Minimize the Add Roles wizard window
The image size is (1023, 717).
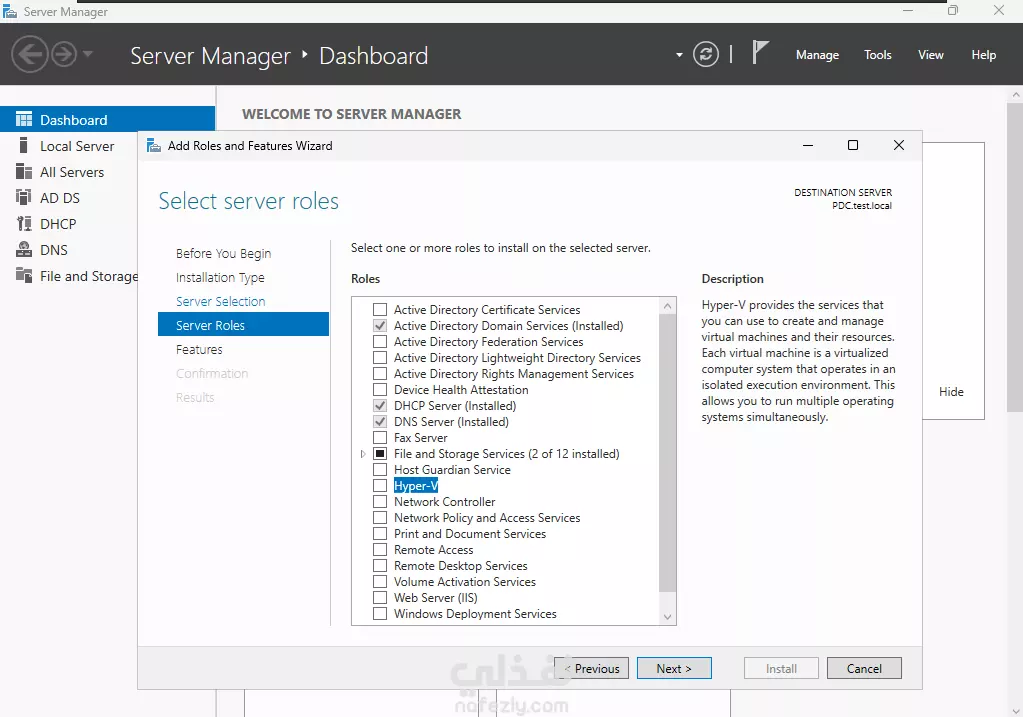coord(808,145)
